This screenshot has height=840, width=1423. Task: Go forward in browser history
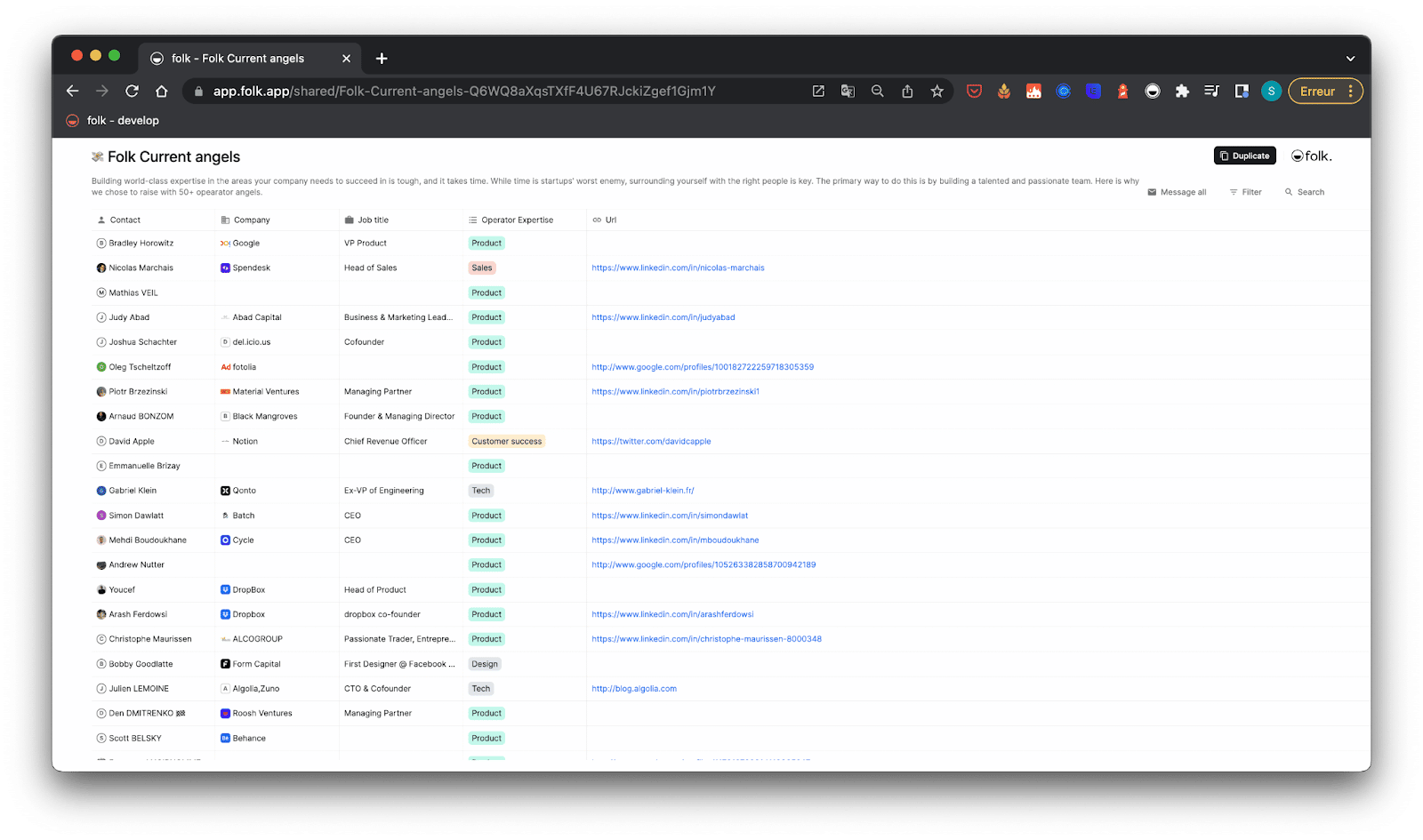[102, 91]
